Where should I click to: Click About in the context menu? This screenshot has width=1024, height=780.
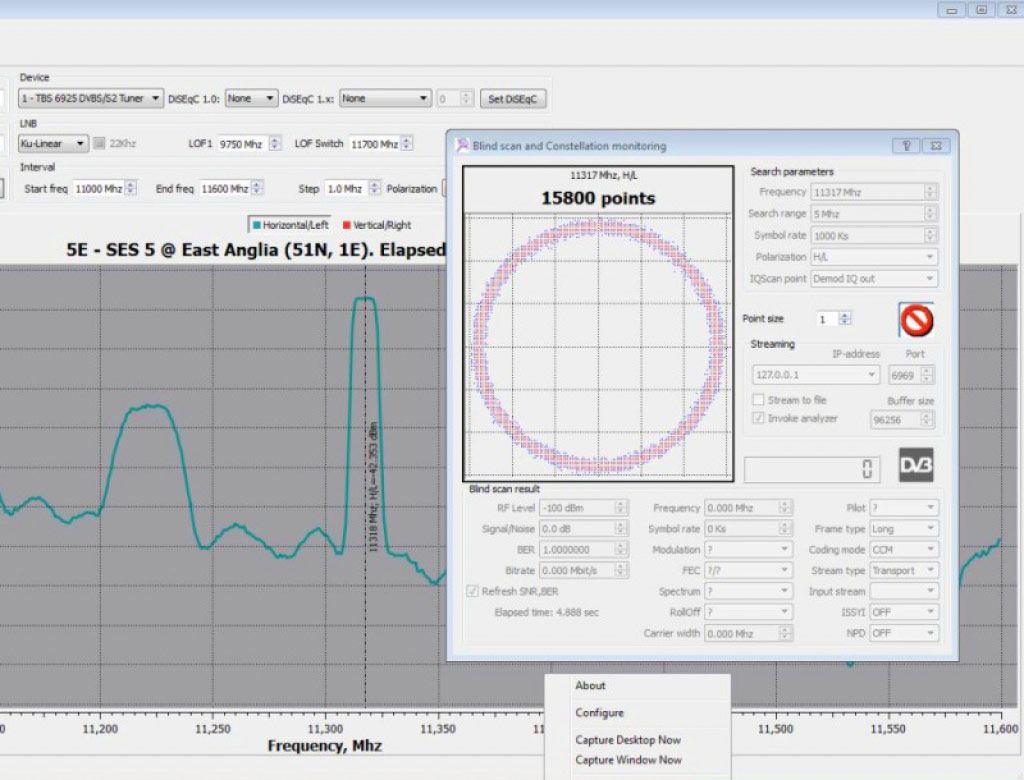590,686
